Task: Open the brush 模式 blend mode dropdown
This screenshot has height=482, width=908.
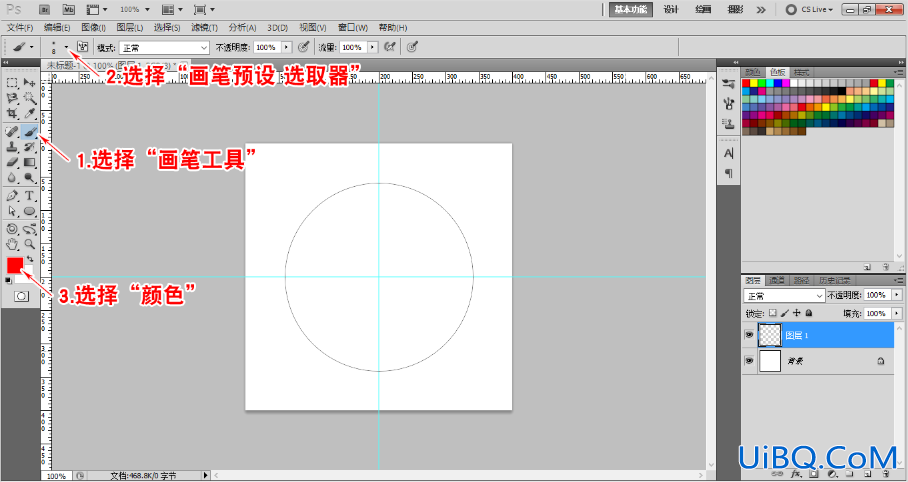Action: pyautogui.click(x=164, y=48)
